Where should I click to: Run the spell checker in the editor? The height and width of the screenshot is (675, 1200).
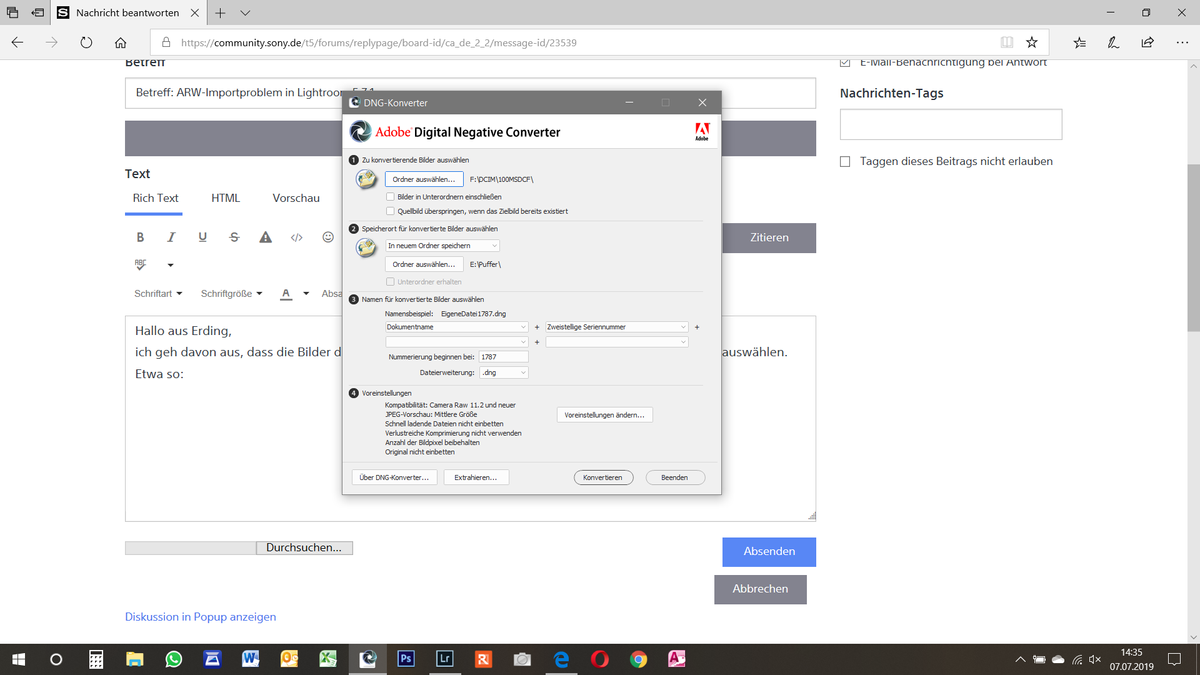tap(139, 264)
